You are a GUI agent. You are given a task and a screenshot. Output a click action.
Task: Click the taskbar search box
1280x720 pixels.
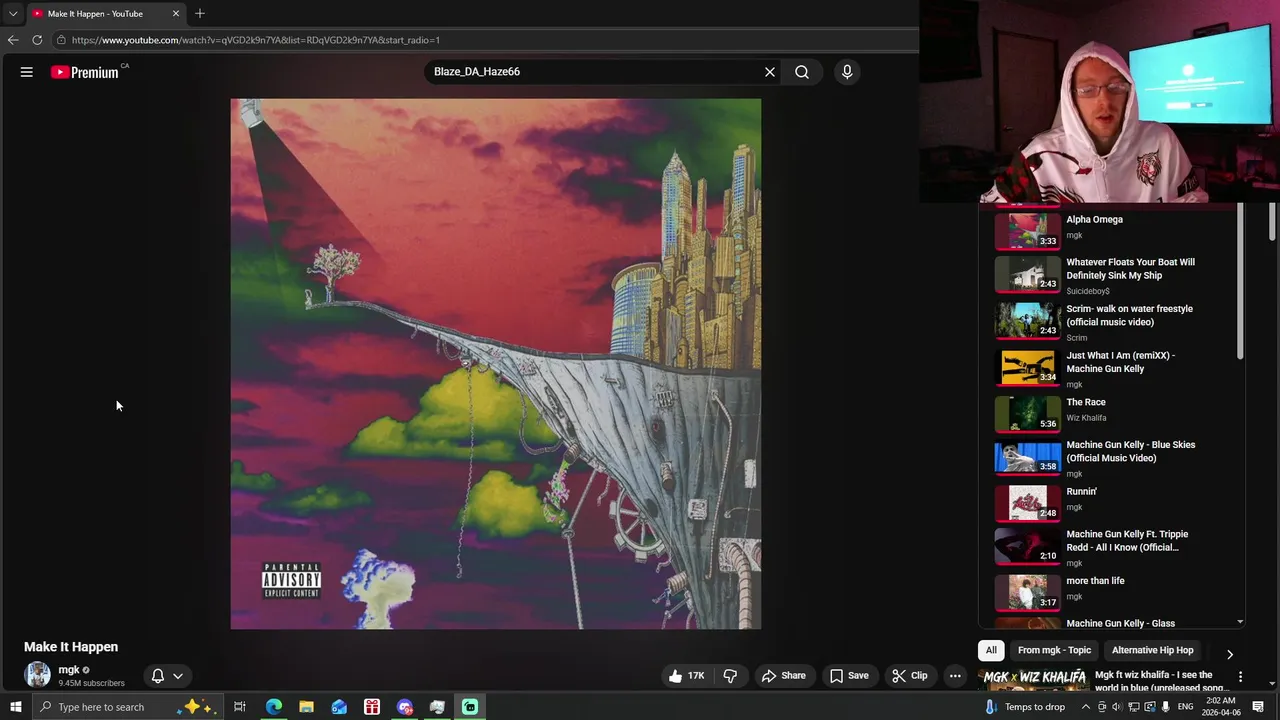125,707
